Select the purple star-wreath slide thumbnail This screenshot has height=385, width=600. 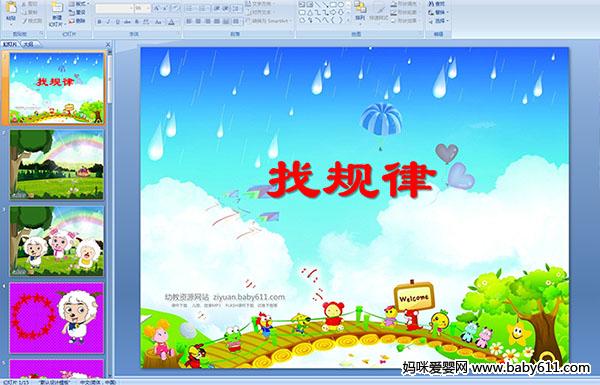pyautogui.click(x=57, y=318)
